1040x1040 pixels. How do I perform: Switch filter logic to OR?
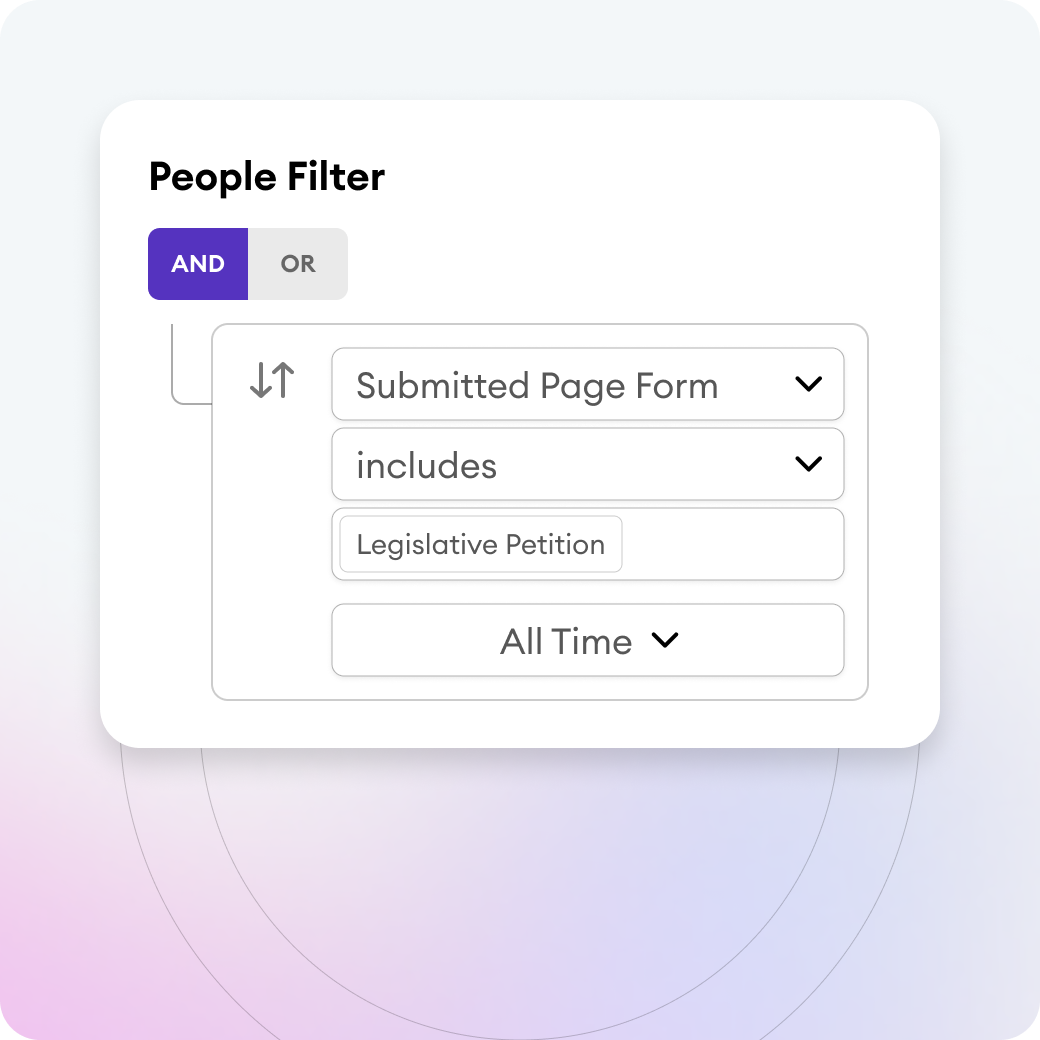pyautogui.click(x=298, y=264)
